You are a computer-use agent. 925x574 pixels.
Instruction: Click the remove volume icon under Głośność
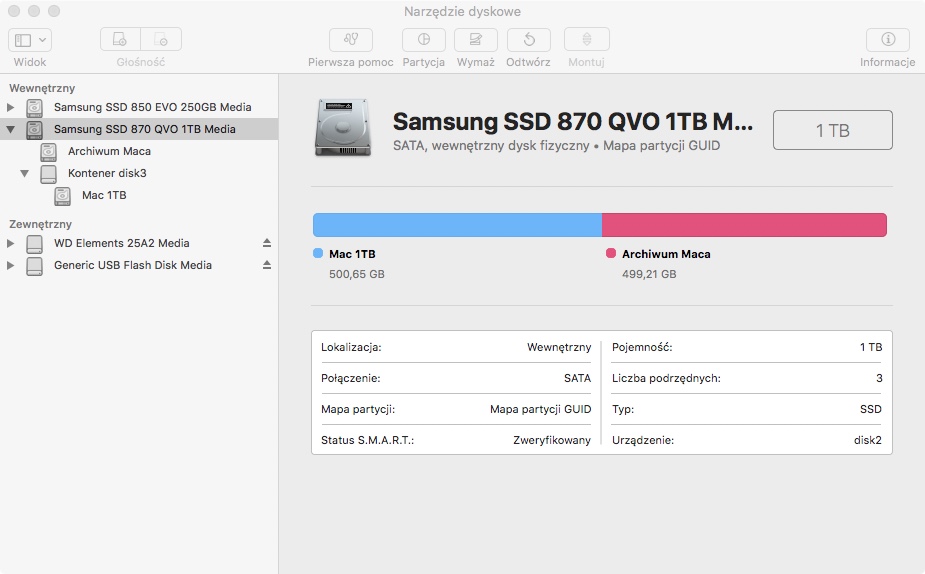161,40
